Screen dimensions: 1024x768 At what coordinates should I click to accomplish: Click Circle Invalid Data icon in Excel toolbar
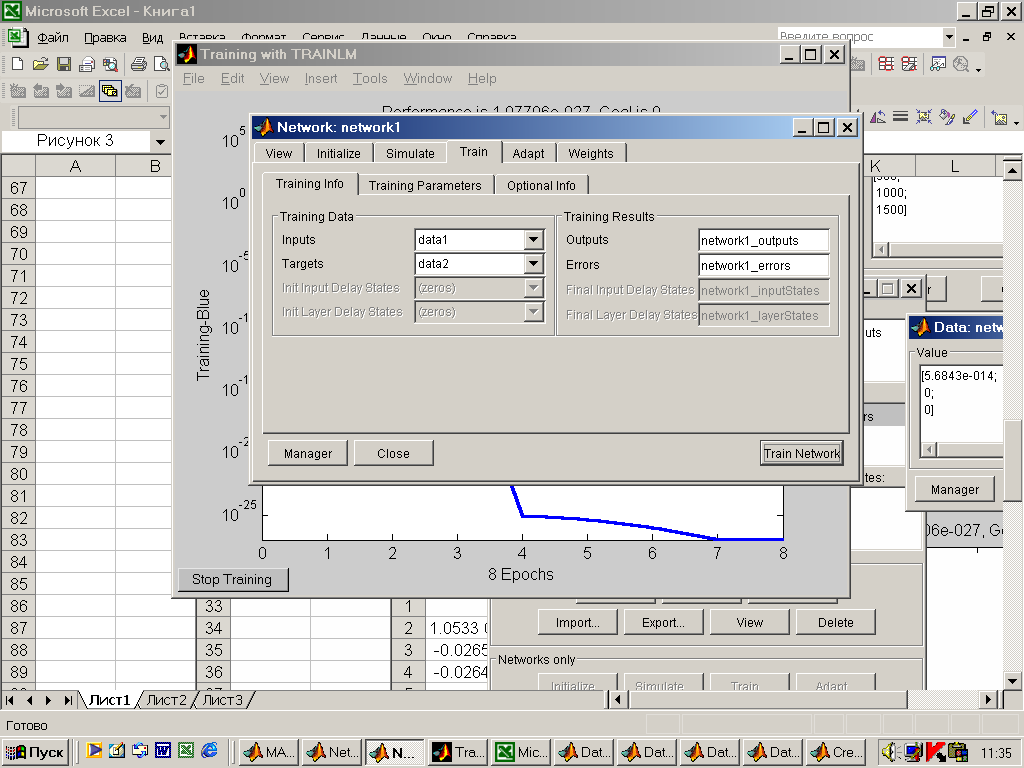coord(886,63)
